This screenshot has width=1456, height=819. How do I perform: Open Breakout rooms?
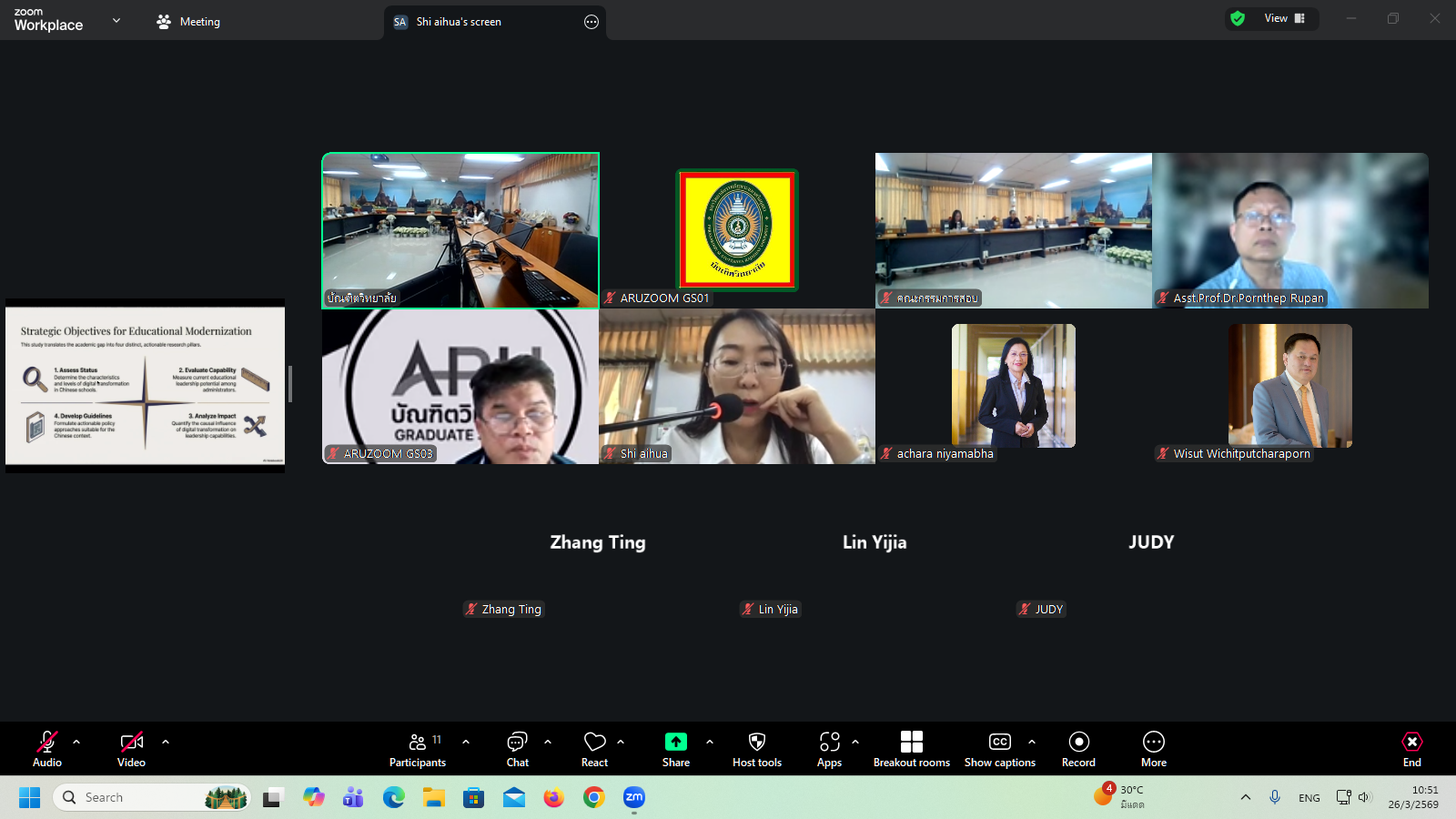[x=911, y=749]
